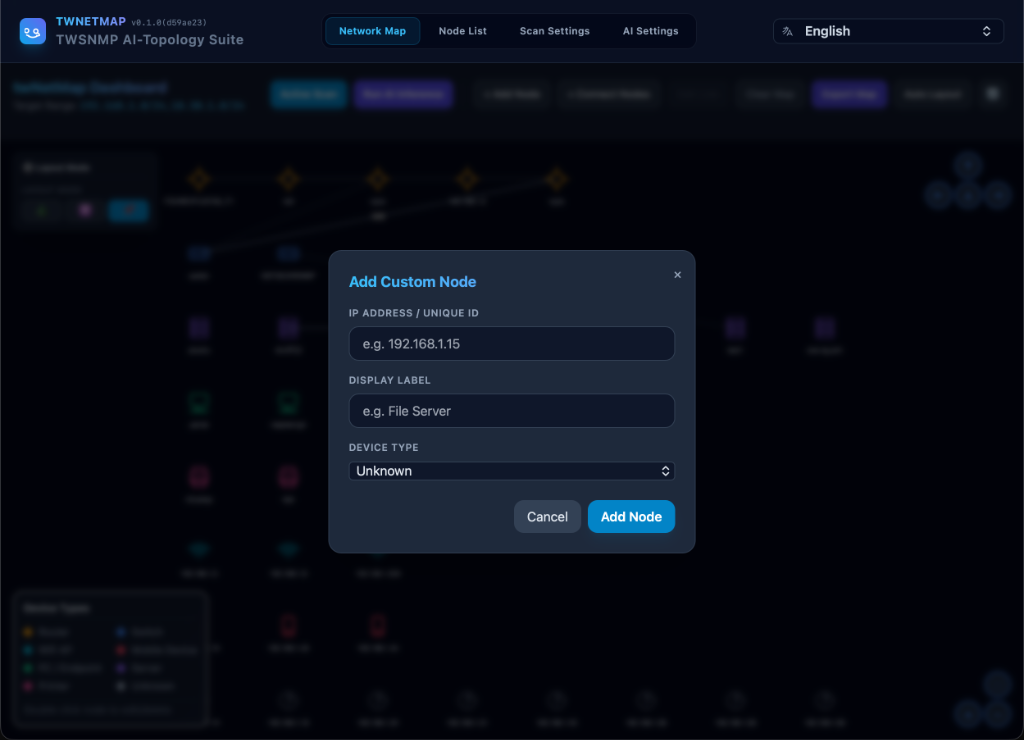The width and height of the screenshot is (1024, 740).
Task: Click the TWNETMAP smiley logo icon
Action: (33, 31)
